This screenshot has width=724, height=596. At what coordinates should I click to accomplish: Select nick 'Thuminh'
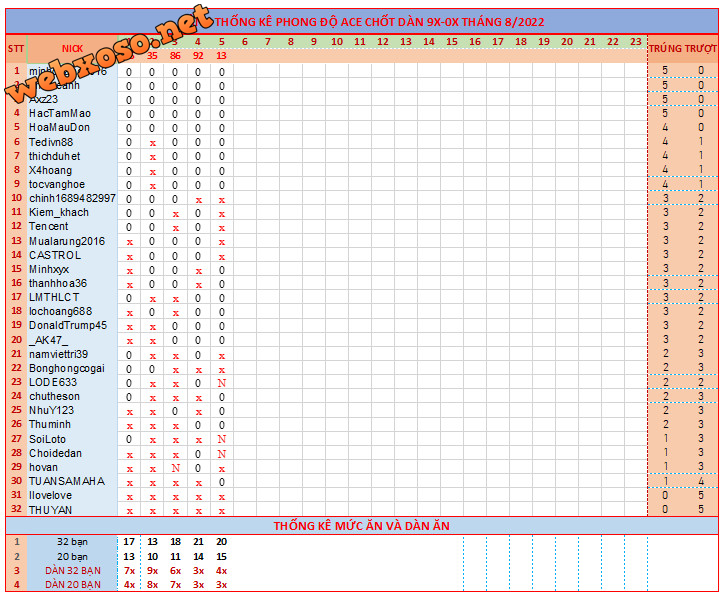point(50,424)
